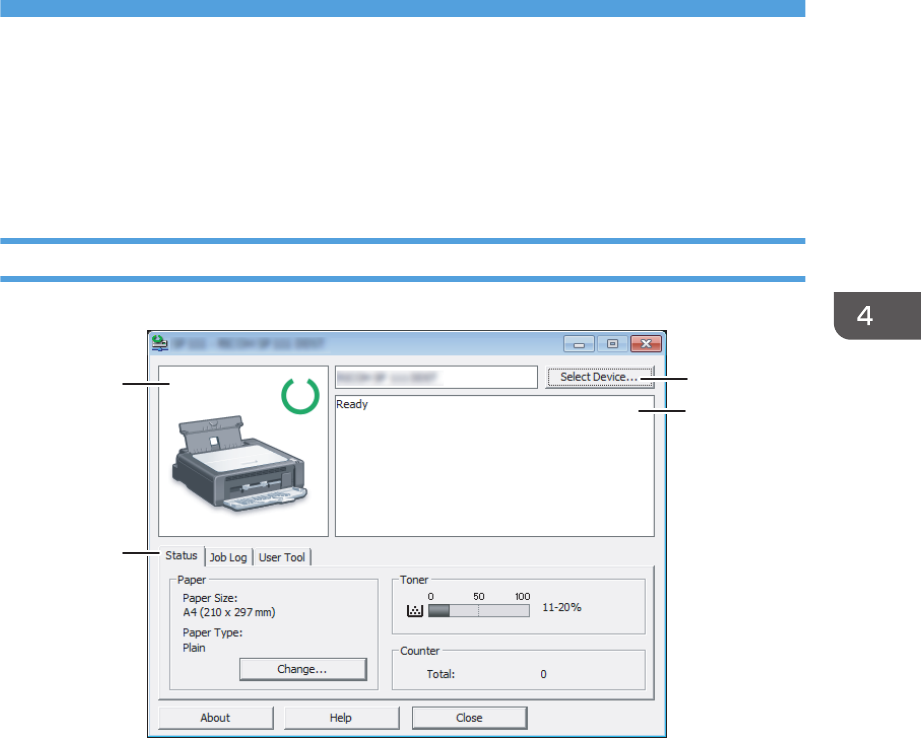Click the toner cartridge icon
921x738 pixels.
coord(415,610)
